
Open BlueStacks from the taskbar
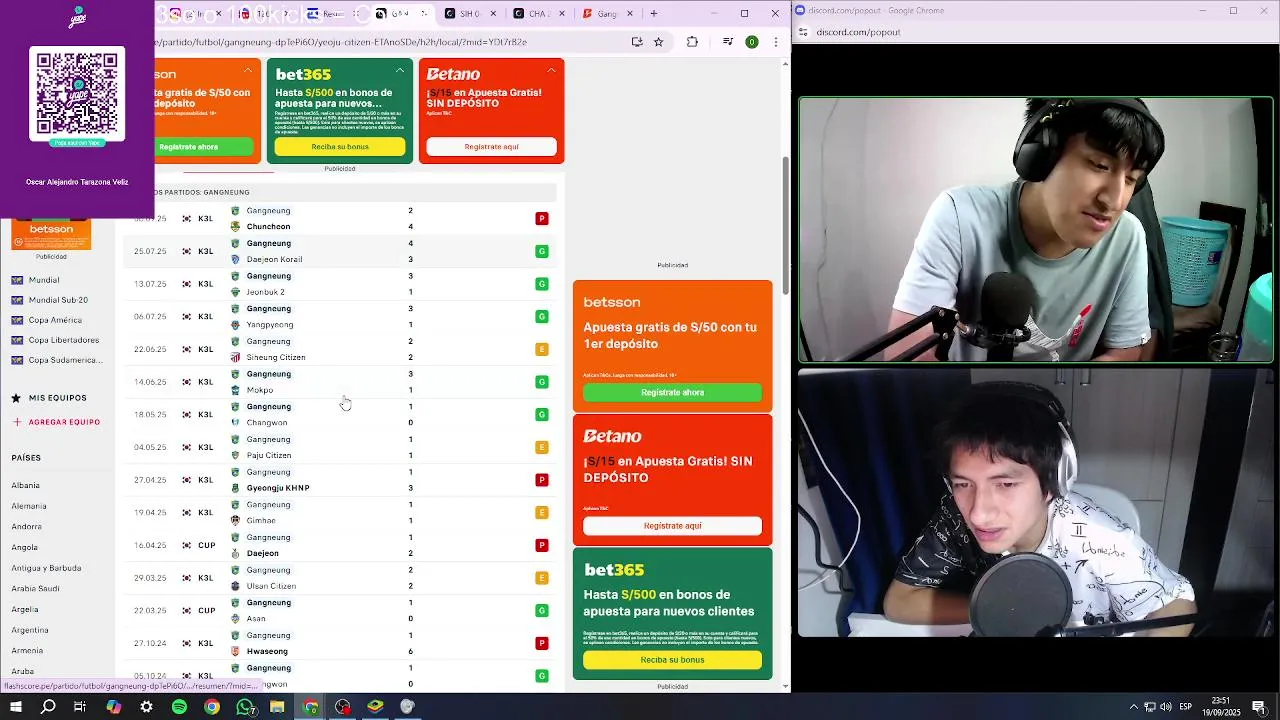click(375, 707)
